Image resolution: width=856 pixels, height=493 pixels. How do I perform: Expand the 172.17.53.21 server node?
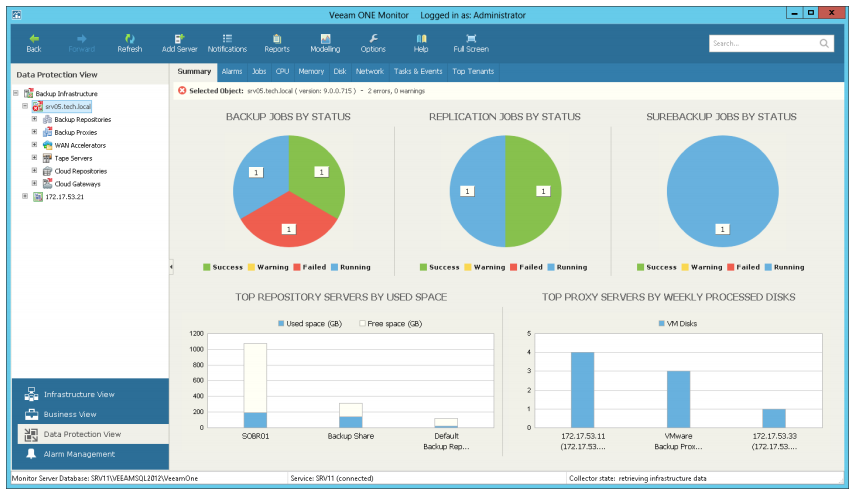25,196
